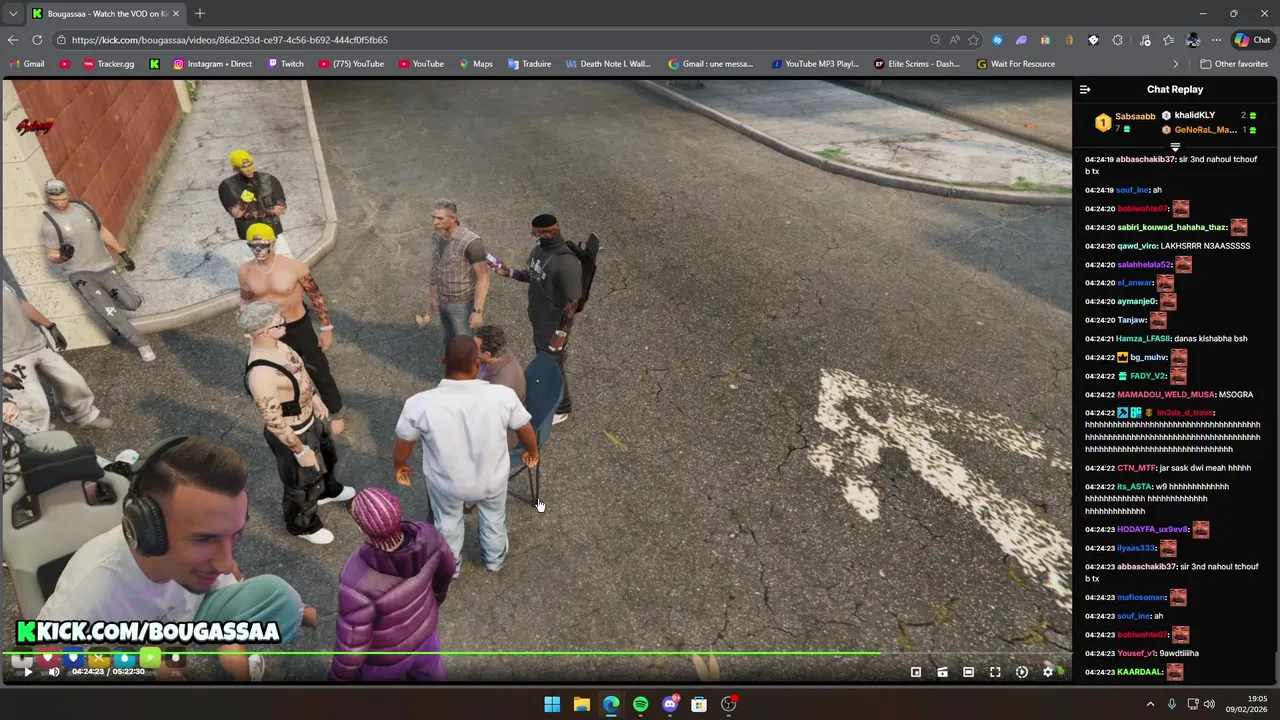Collapse the Chat Replay panel
1280x720 pixels.
coord(1085,90)
